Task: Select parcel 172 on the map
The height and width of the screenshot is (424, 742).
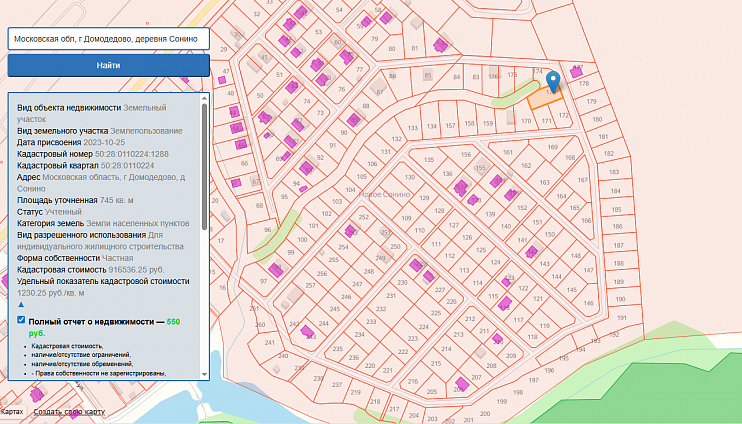Action: pyautogui.click(x=563, y=115)
